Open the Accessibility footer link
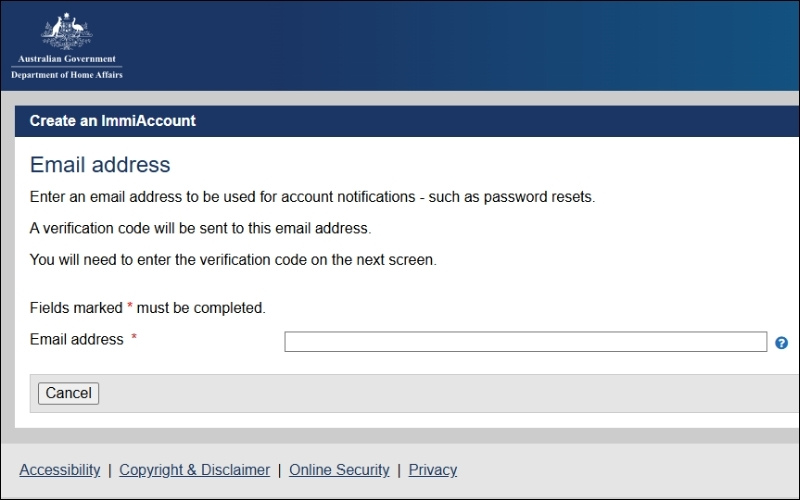This screenshot has width=800, height=500. [x=60, y=470]
